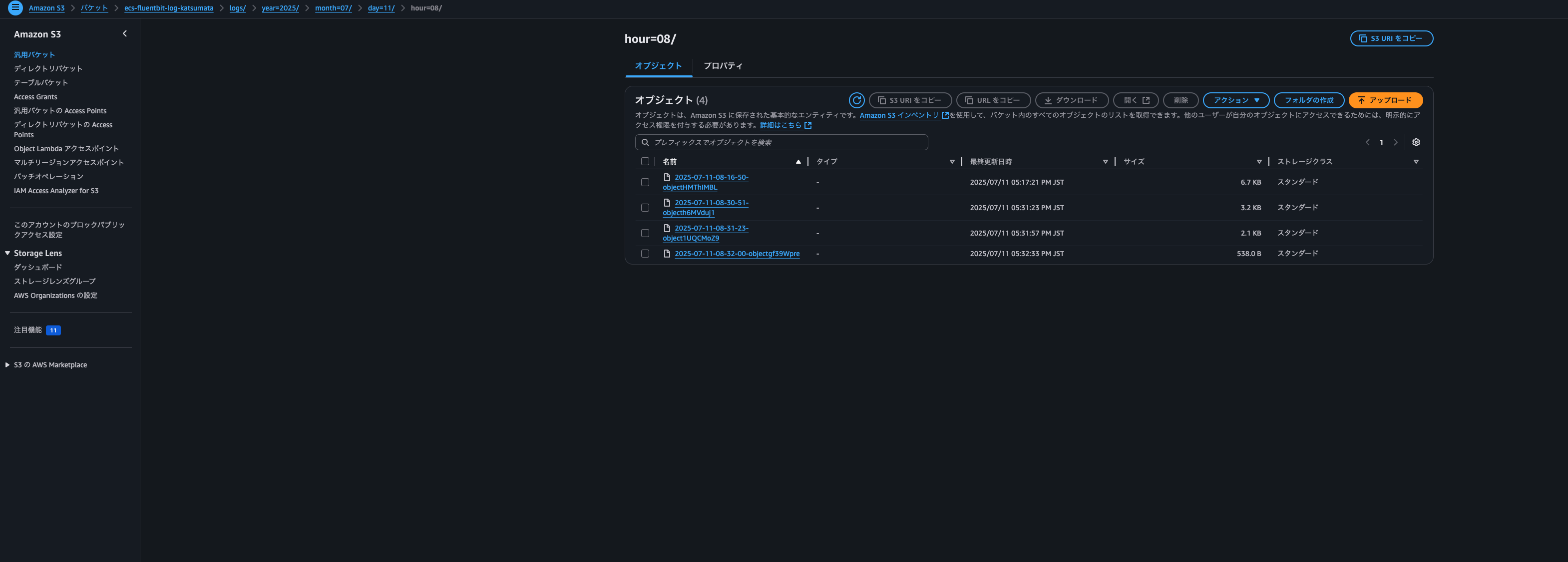1568x562 pixels.
Task: Collapse the Amazon S3 sidebar arrow
Action: click(125, 34)
